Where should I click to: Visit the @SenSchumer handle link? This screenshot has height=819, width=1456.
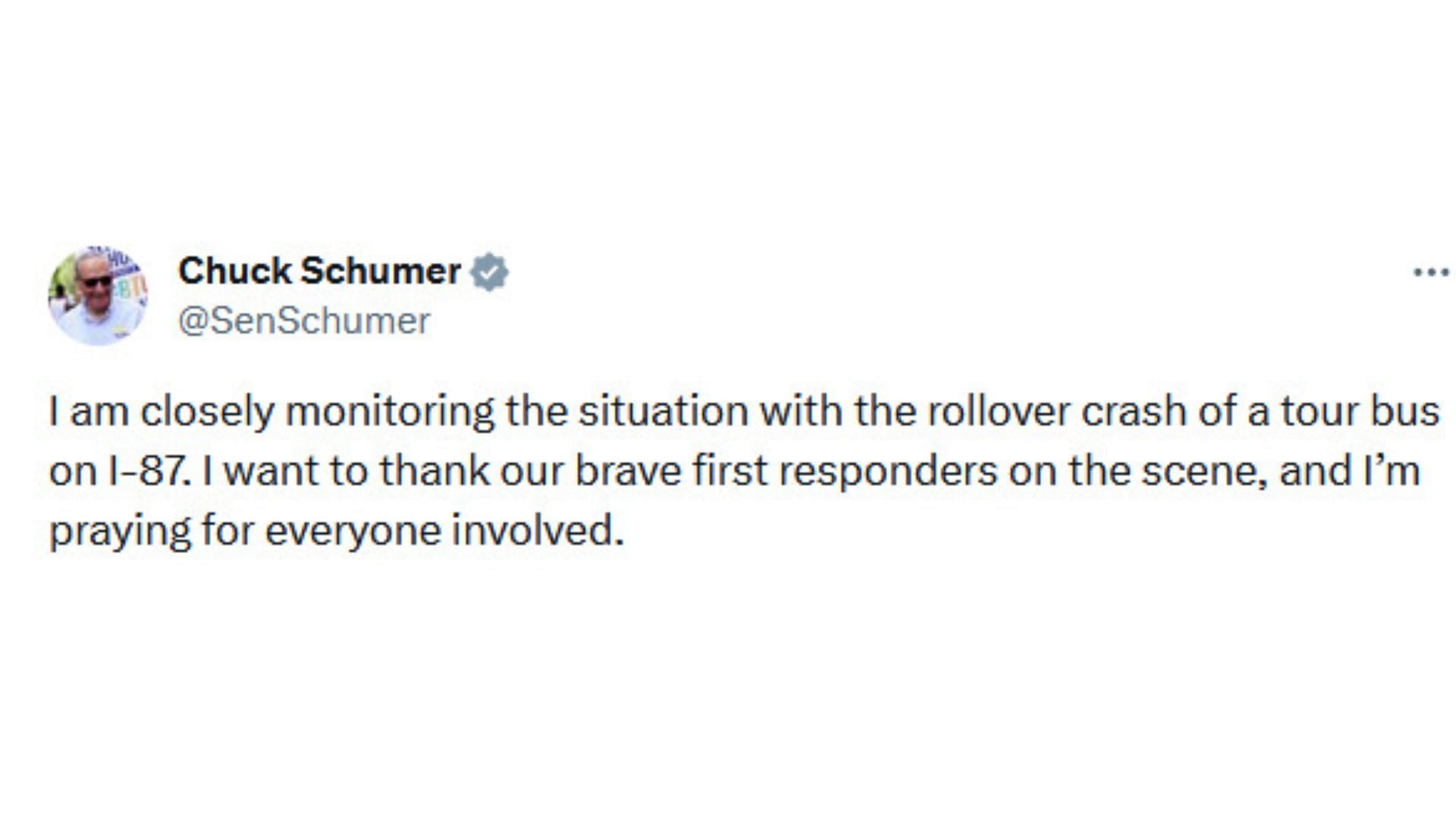pyautogui.click(x=304, y=321)
